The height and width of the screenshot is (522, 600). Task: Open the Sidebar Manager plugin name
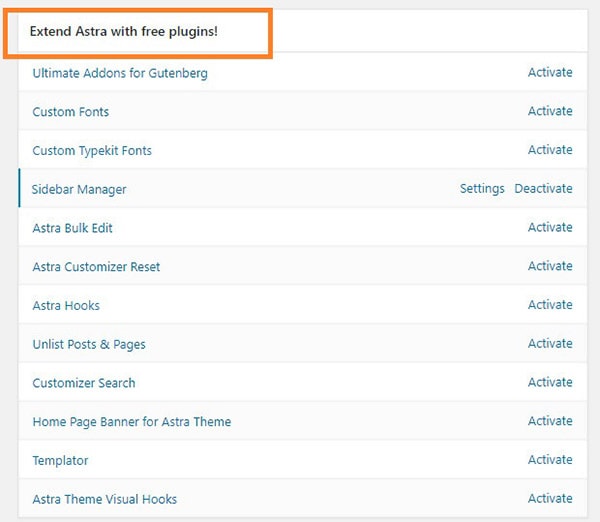tap(79, 189)
